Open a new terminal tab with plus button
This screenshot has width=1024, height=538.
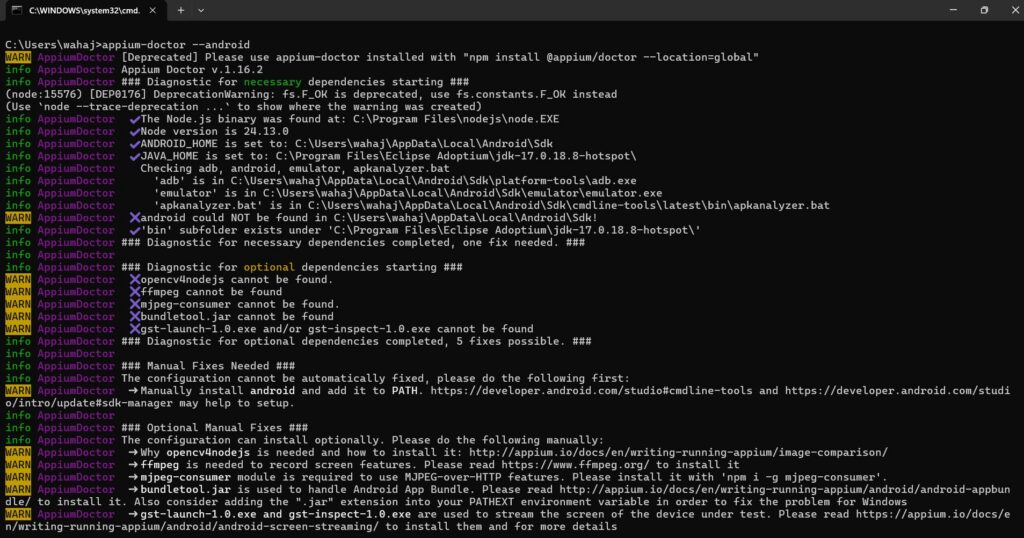coord(181,10)
